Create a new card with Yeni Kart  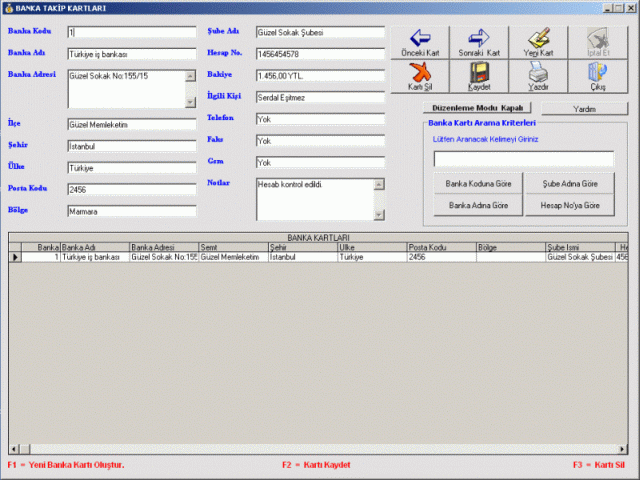(538, 40)
